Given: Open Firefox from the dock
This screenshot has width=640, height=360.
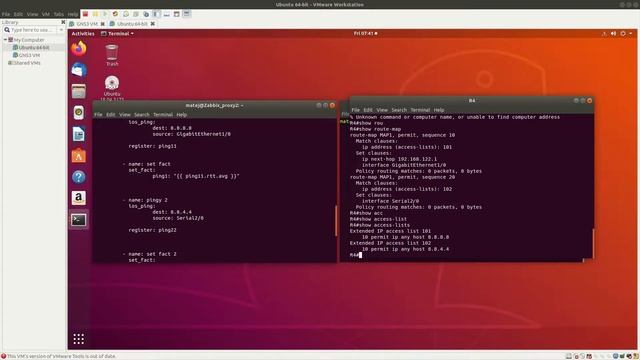Looking at the screenshot, I should click(x=79, y=49).
